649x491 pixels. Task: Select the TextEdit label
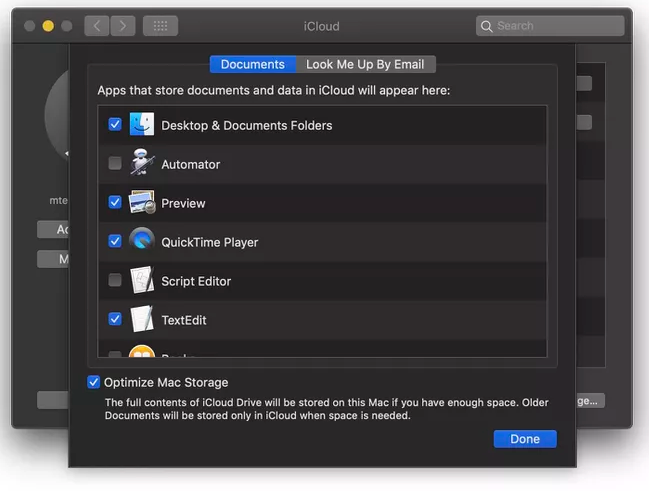[x=184, y=320]
